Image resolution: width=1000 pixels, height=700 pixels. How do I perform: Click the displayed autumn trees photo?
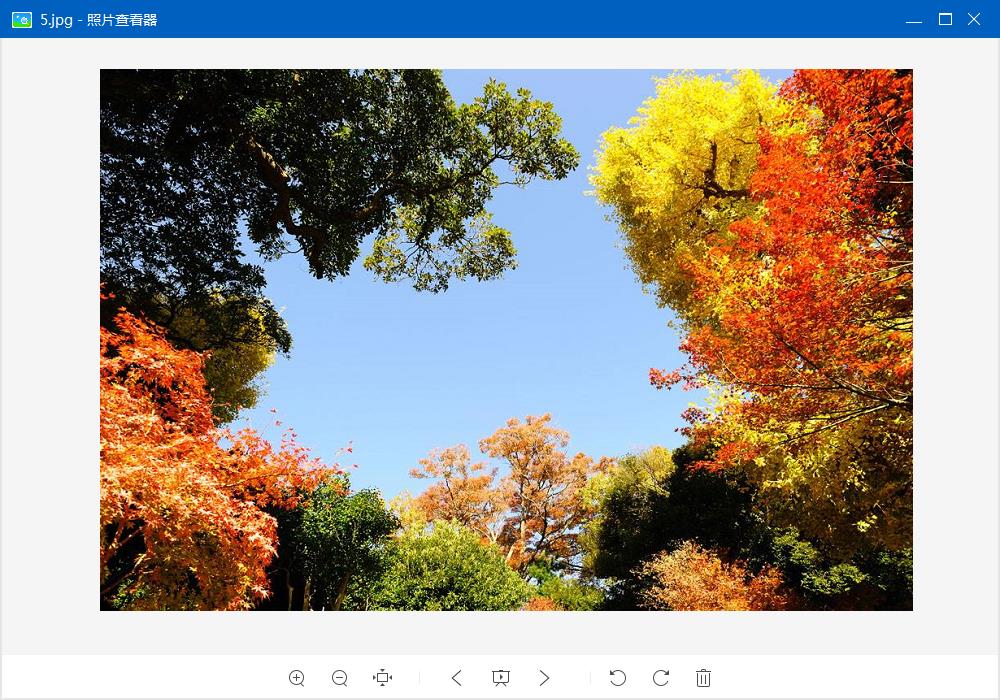click(x=506, y=340)
